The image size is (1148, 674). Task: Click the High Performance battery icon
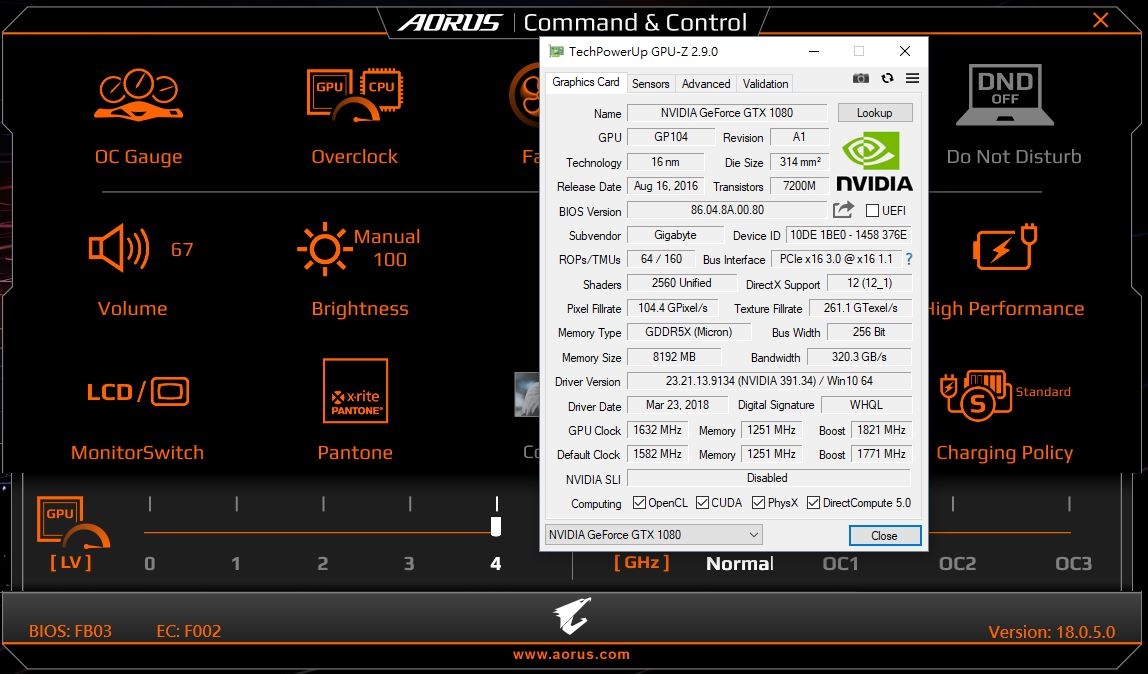[1004, 247]
